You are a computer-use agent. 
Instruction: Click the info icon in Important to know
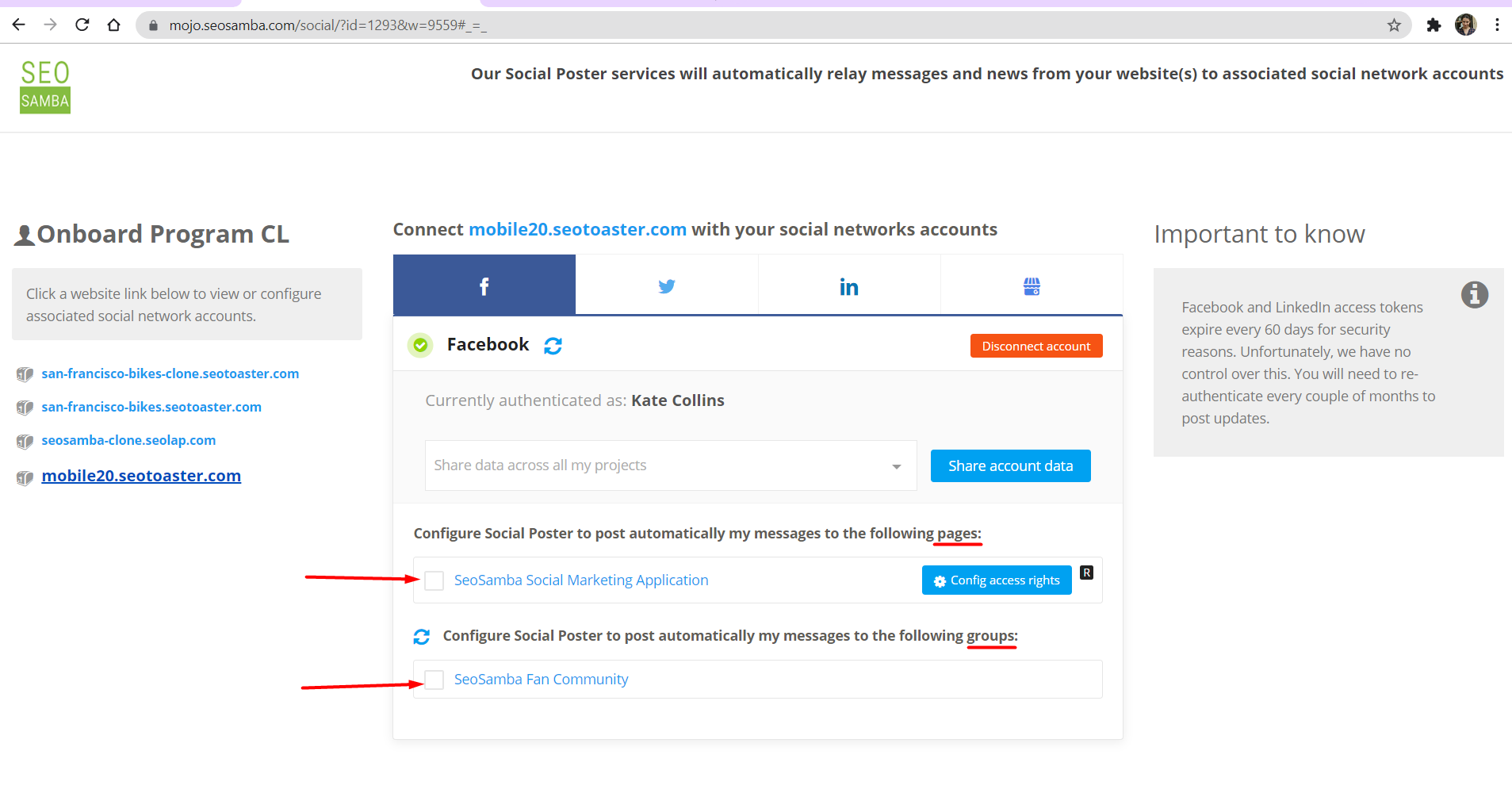coord(1475,295)
